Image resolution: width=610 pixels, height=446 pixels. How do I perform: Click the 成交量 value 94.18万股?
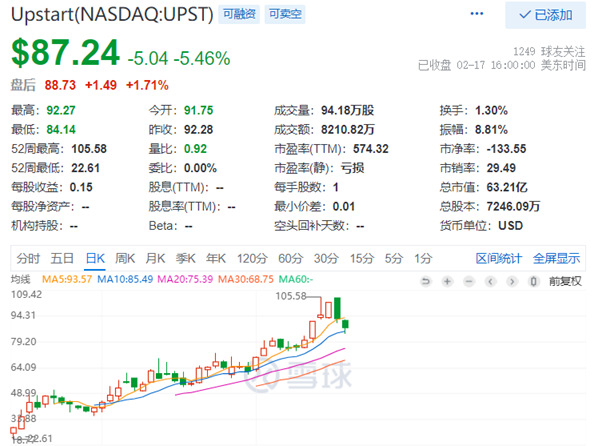pyautogui.click(x=347, y=110)
